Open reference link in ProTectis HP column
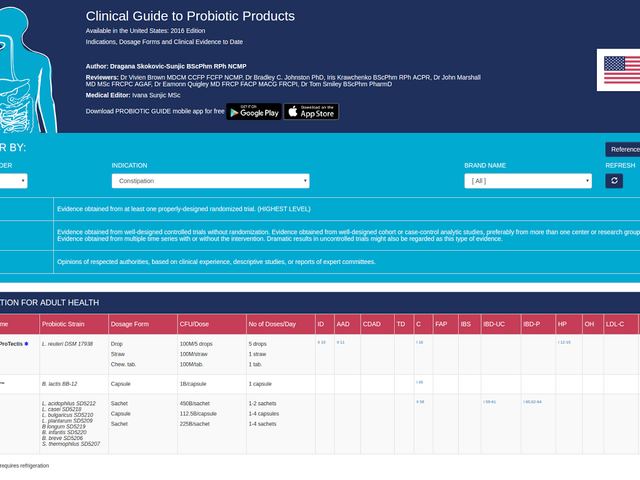 pyautogui.click(x=564, y=342)
